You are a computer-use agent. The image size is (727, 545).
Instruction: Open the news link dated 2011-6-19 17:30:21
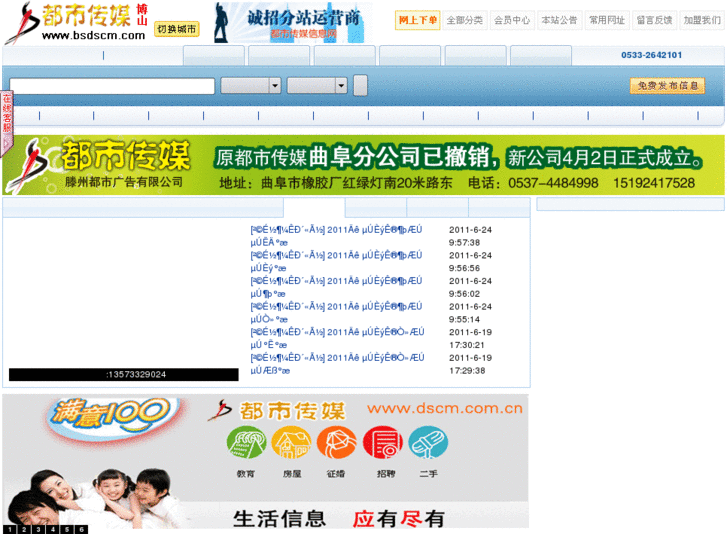click(x=337, y=338)
